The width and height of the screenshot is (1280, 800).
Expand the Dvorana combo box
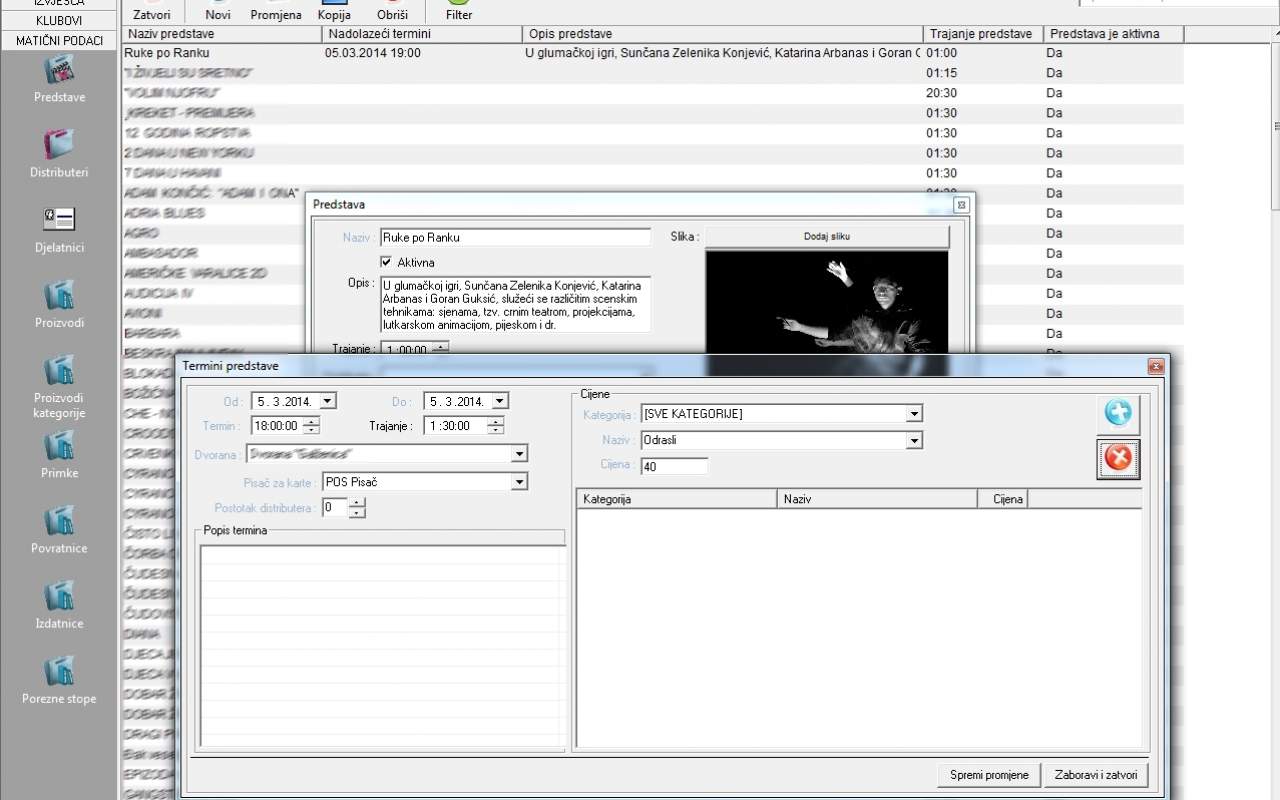(518, 455)
